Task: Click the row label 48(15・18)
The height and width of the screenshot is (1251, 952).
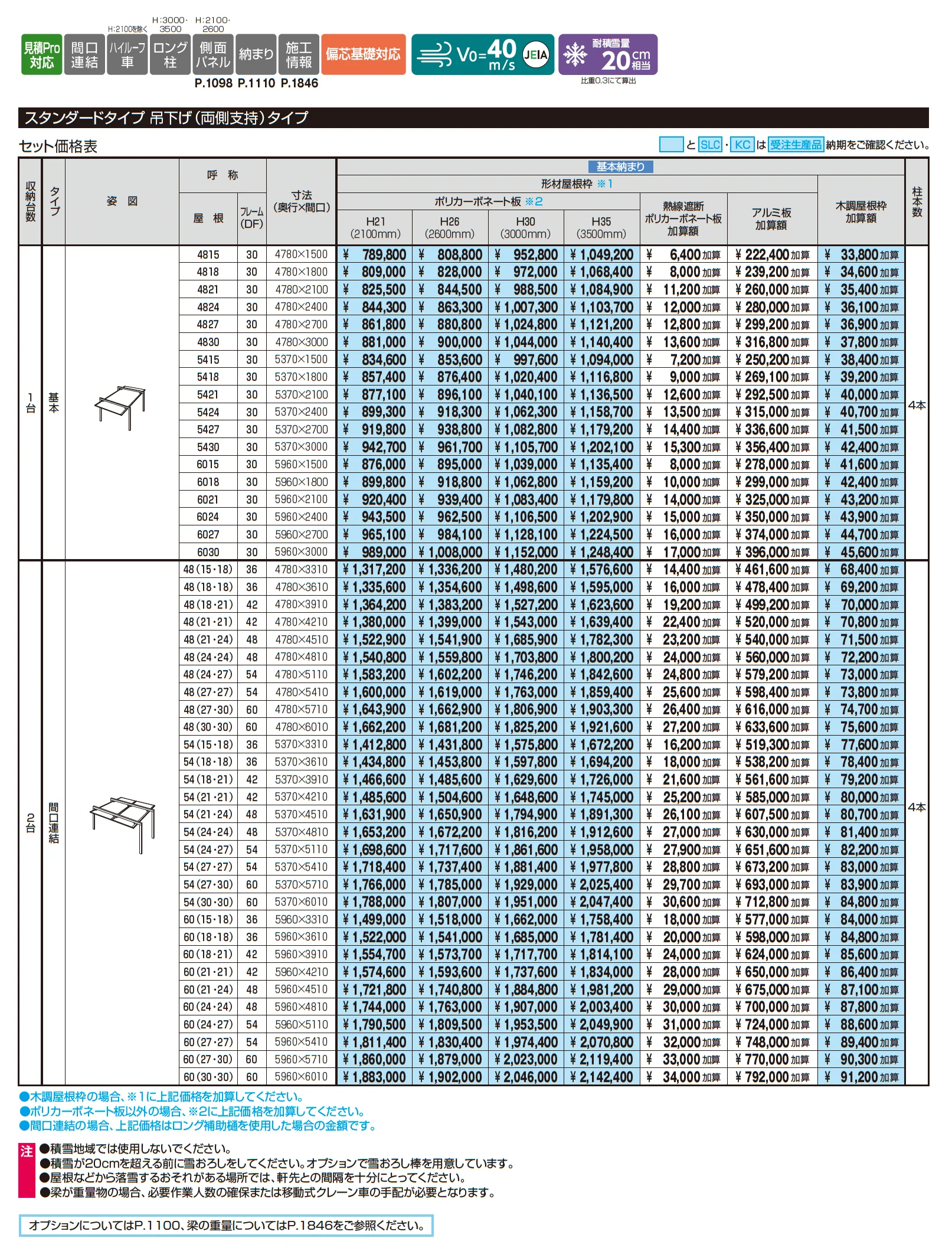Action: tap(208, 570)
